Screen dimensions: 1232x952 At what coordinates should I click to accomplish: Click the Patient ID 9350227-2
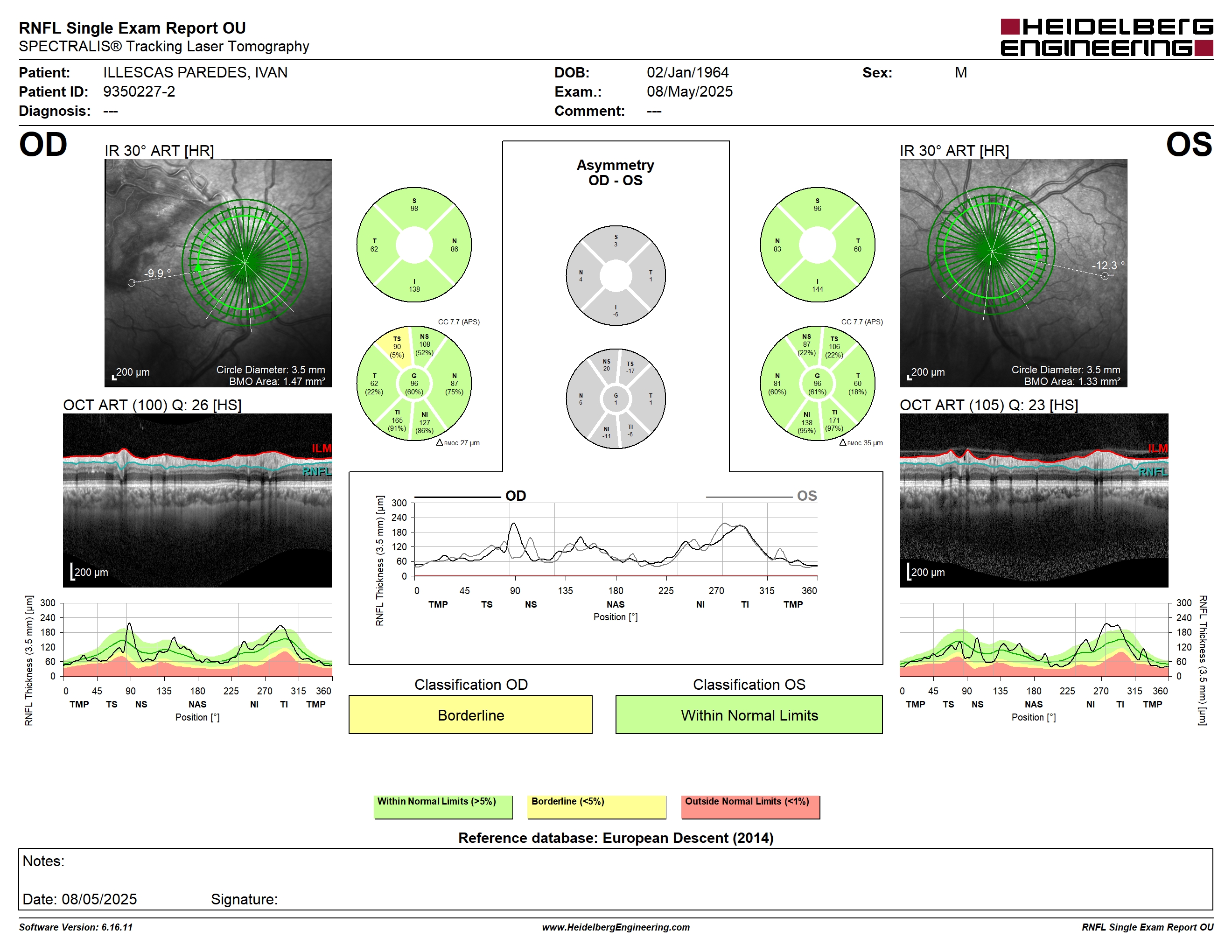tap(139, 91)
